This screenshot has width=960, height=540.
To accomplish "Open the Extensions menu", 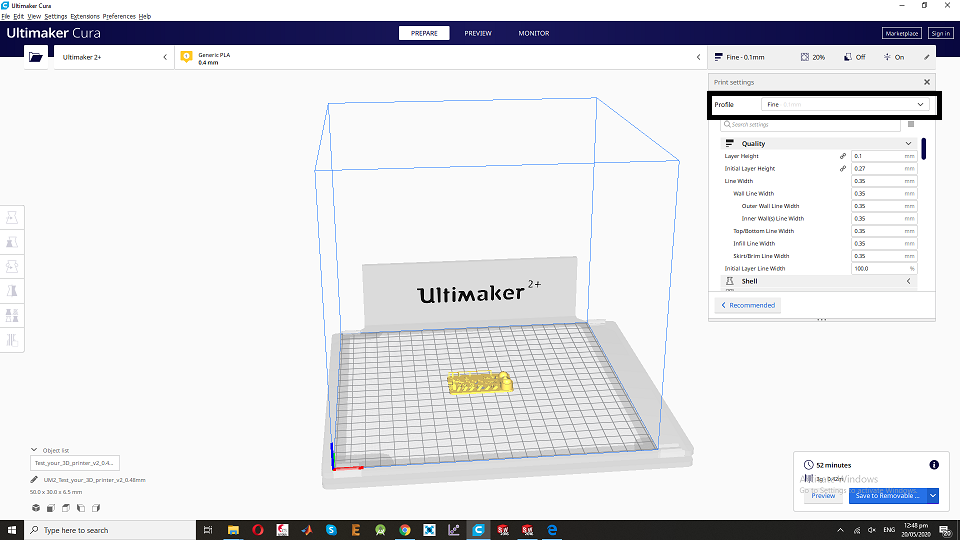I will 84,17.
